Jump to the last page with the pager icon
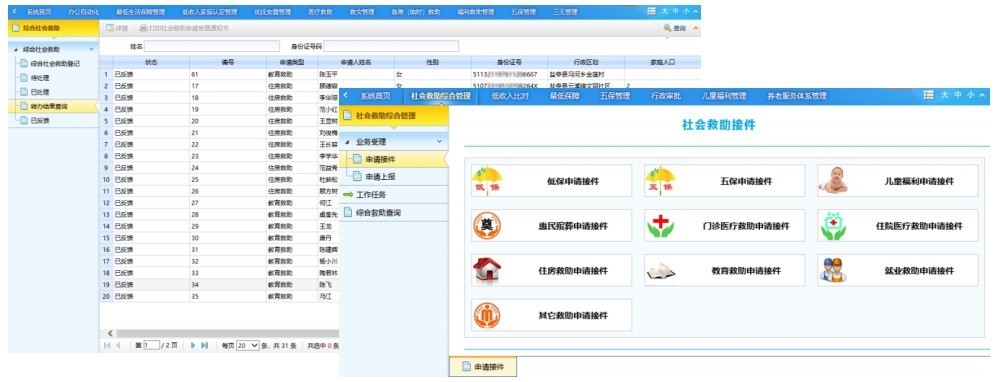This screenshot has height=382, width=994. pyautogui.click(x=204, y=345)
